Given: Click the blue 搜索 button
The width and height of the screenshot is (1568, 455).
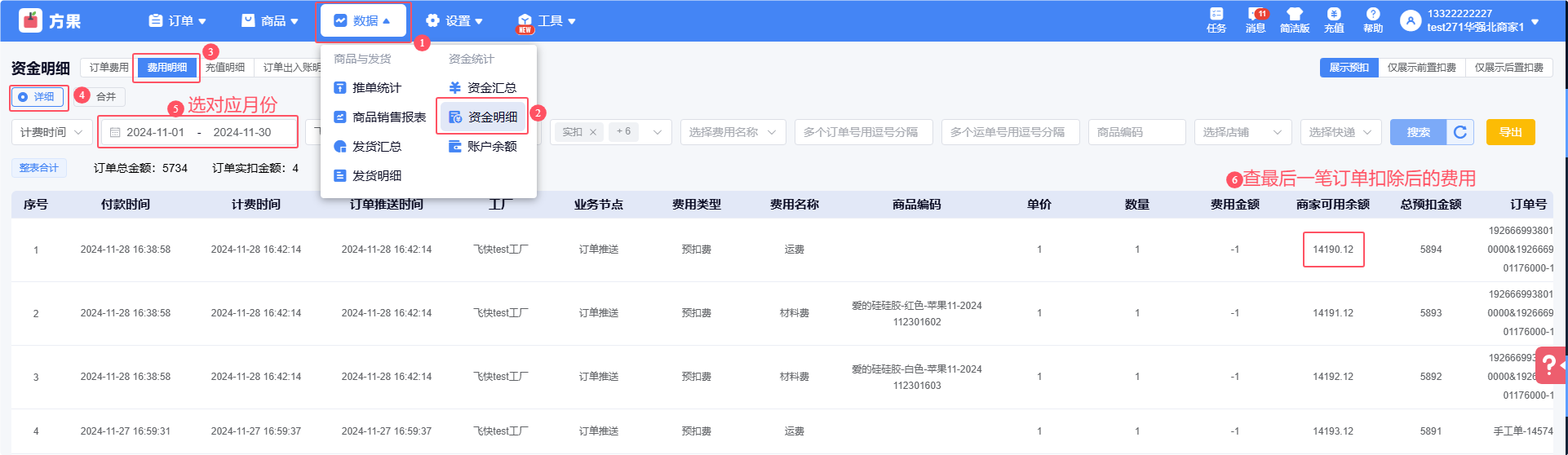Looking at the screenshot, I should (x=1418, y=132).
